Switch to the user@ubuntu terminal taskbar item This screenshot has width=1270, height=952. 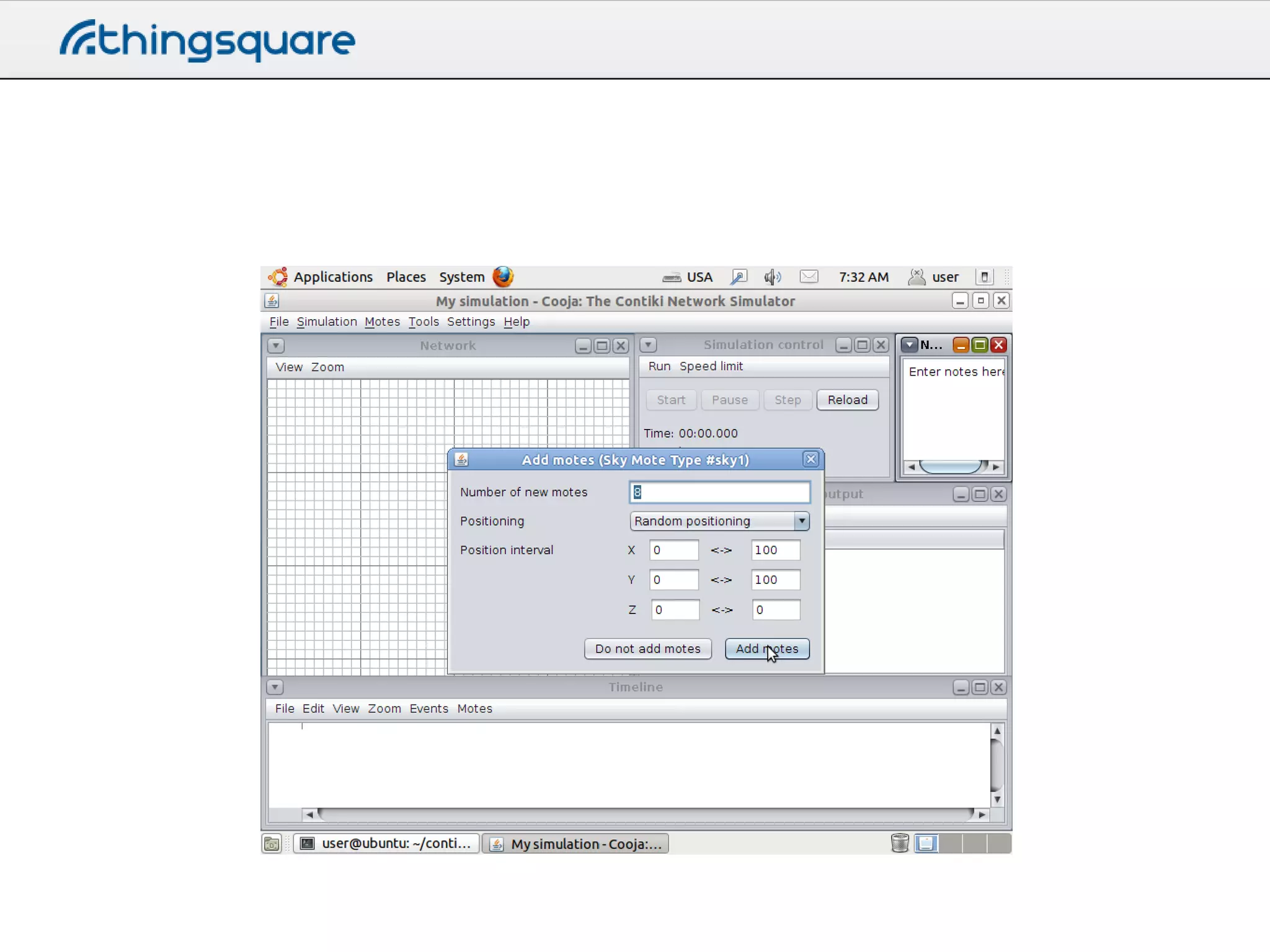pos(386,844)
